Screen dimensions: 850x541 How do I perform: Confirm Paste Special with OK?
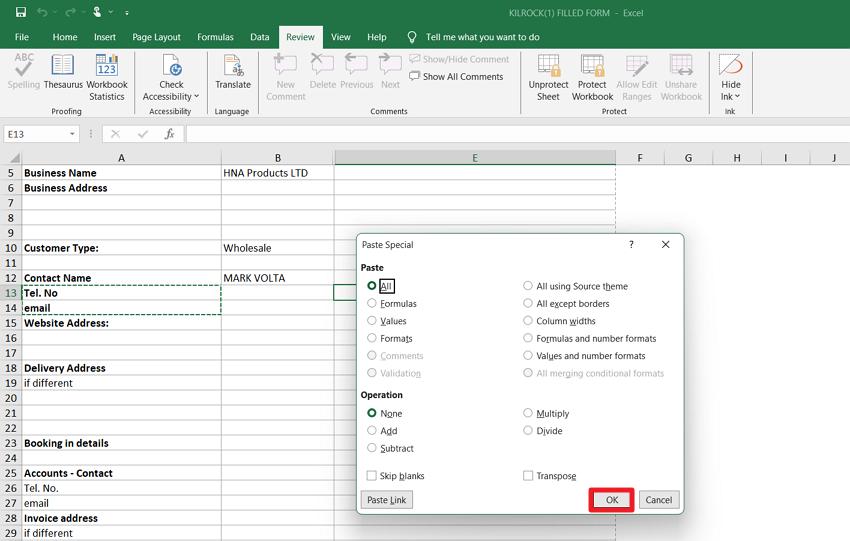tap(611, 500)
